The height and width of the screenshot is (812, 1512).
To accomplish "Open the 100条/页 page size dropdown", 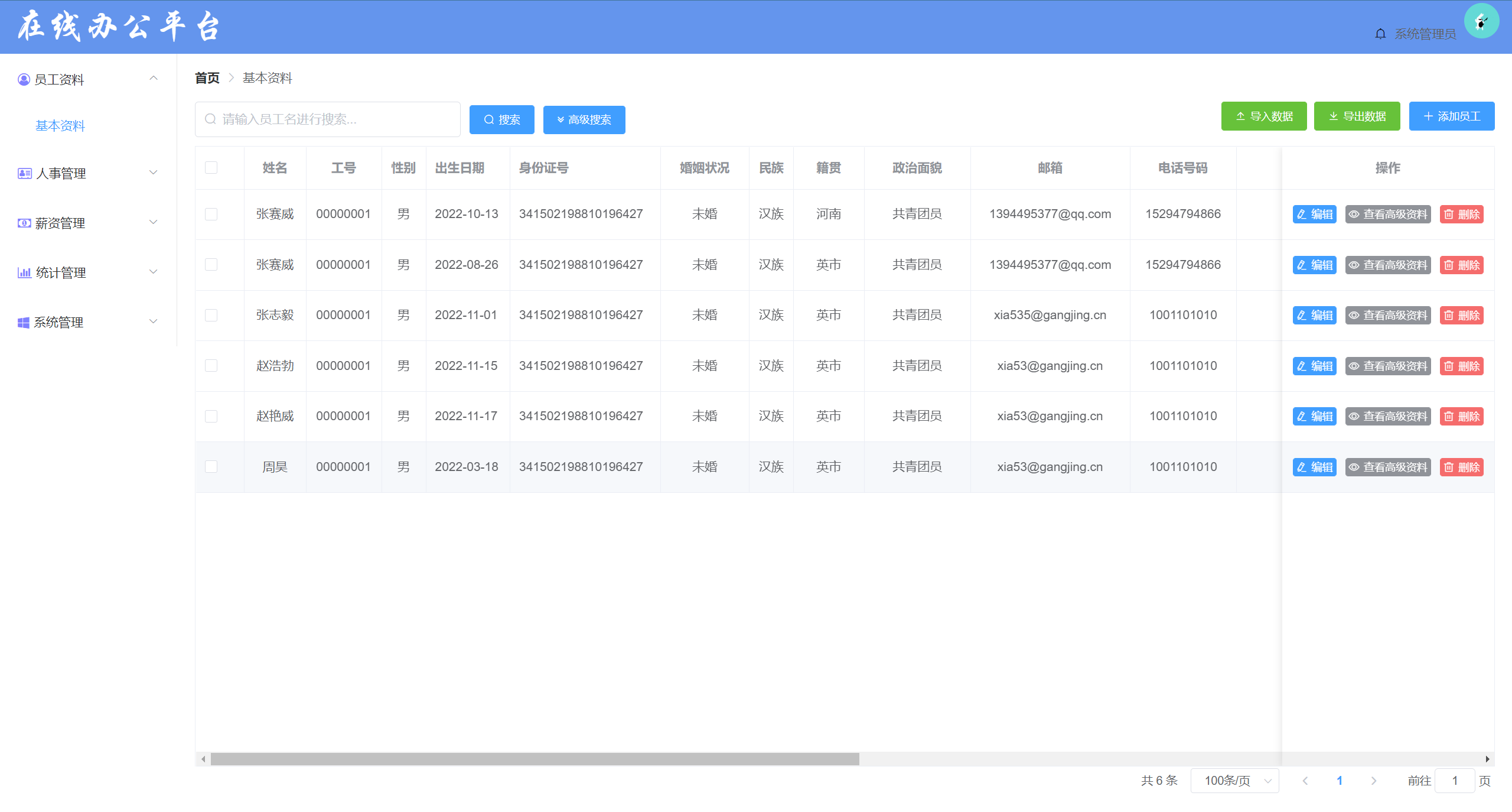I will click(x=1234, y=781).
